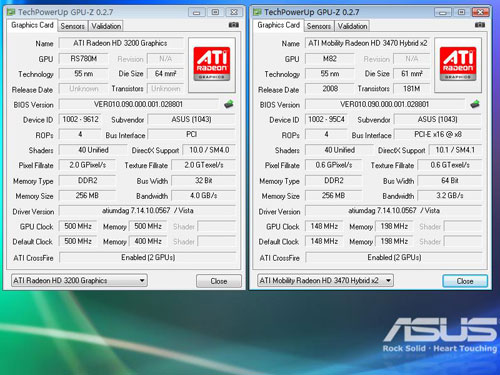Click Driver Version field in left window
The width and height of the screenshot is (500, 375).
pos(148,211)
